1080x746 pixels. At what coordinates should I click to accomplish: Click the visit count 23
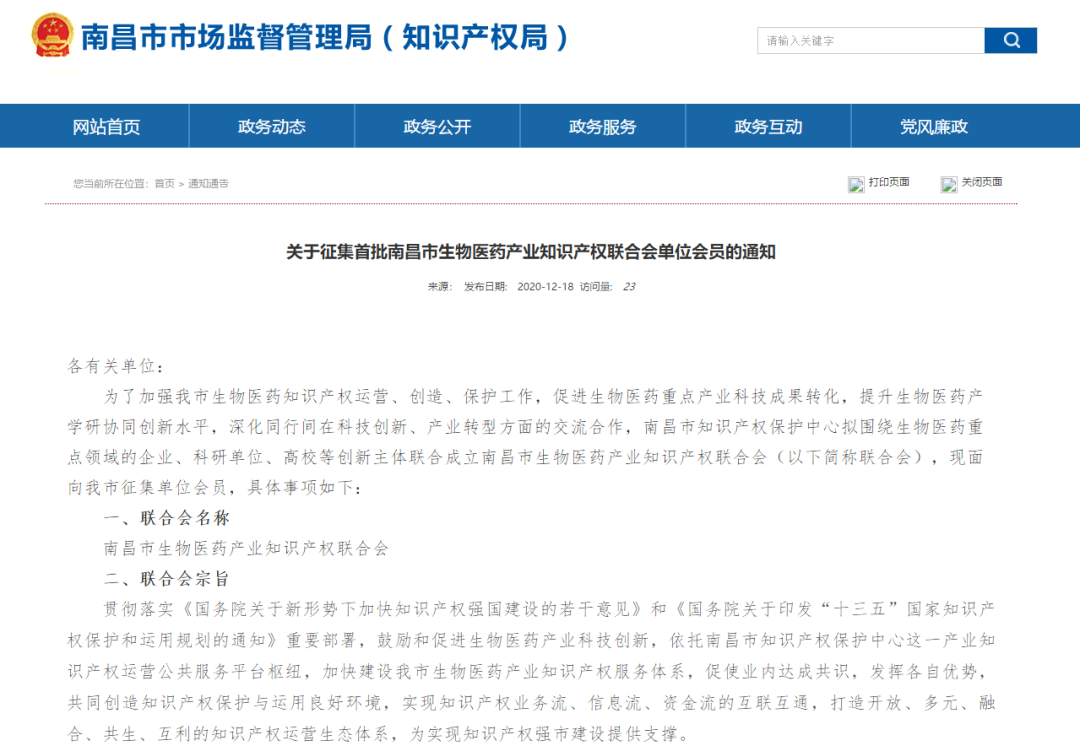pyautogui.click(x=629, y=287)
